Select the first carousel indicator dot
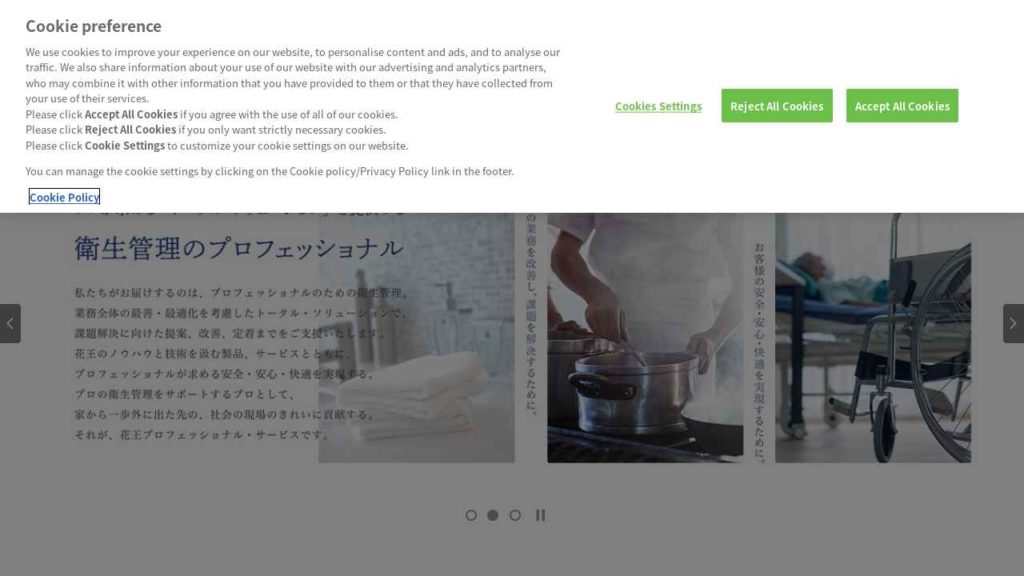Image resolution: width=1024 pixels, height=576 pixels. (x=471, y=515)
